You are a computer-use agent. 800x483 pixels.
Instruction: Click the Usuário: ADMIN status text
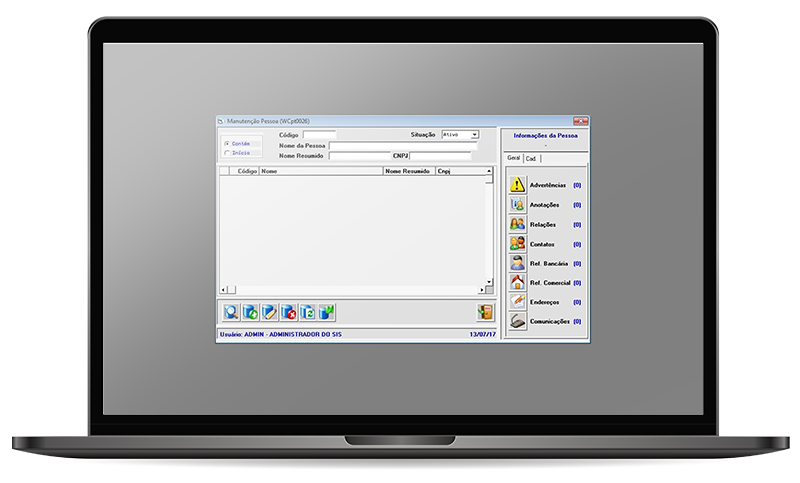click(281, 335)
